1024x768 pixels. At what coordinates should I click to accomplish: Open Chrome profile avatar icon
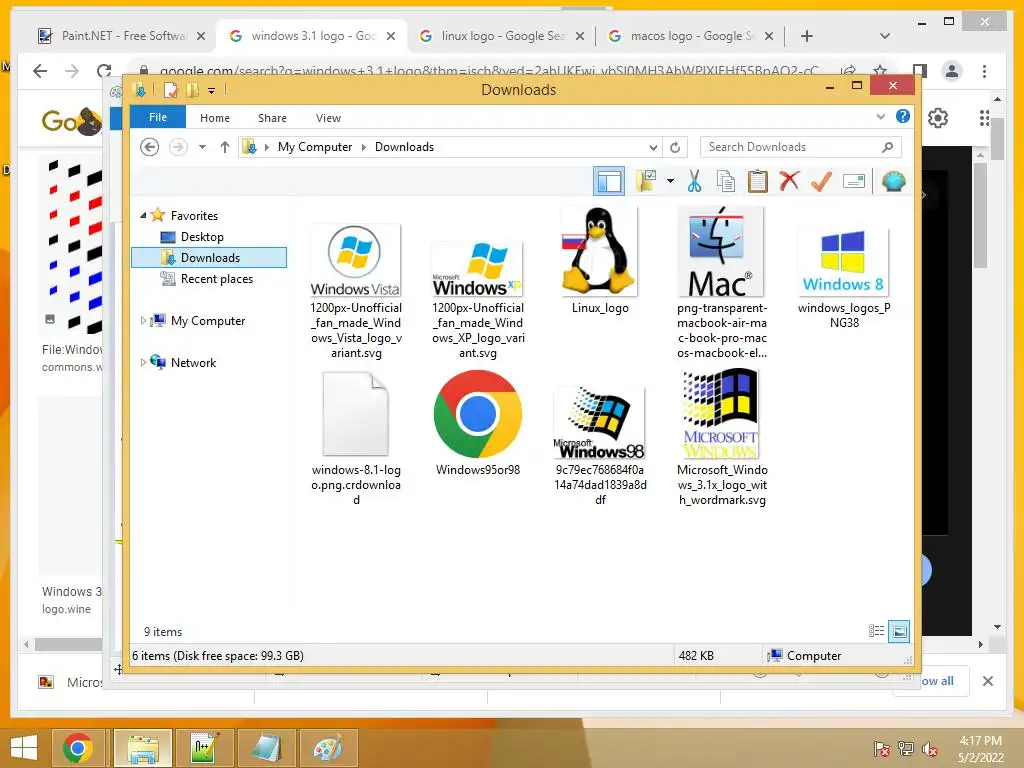click(x=952, y=71)
